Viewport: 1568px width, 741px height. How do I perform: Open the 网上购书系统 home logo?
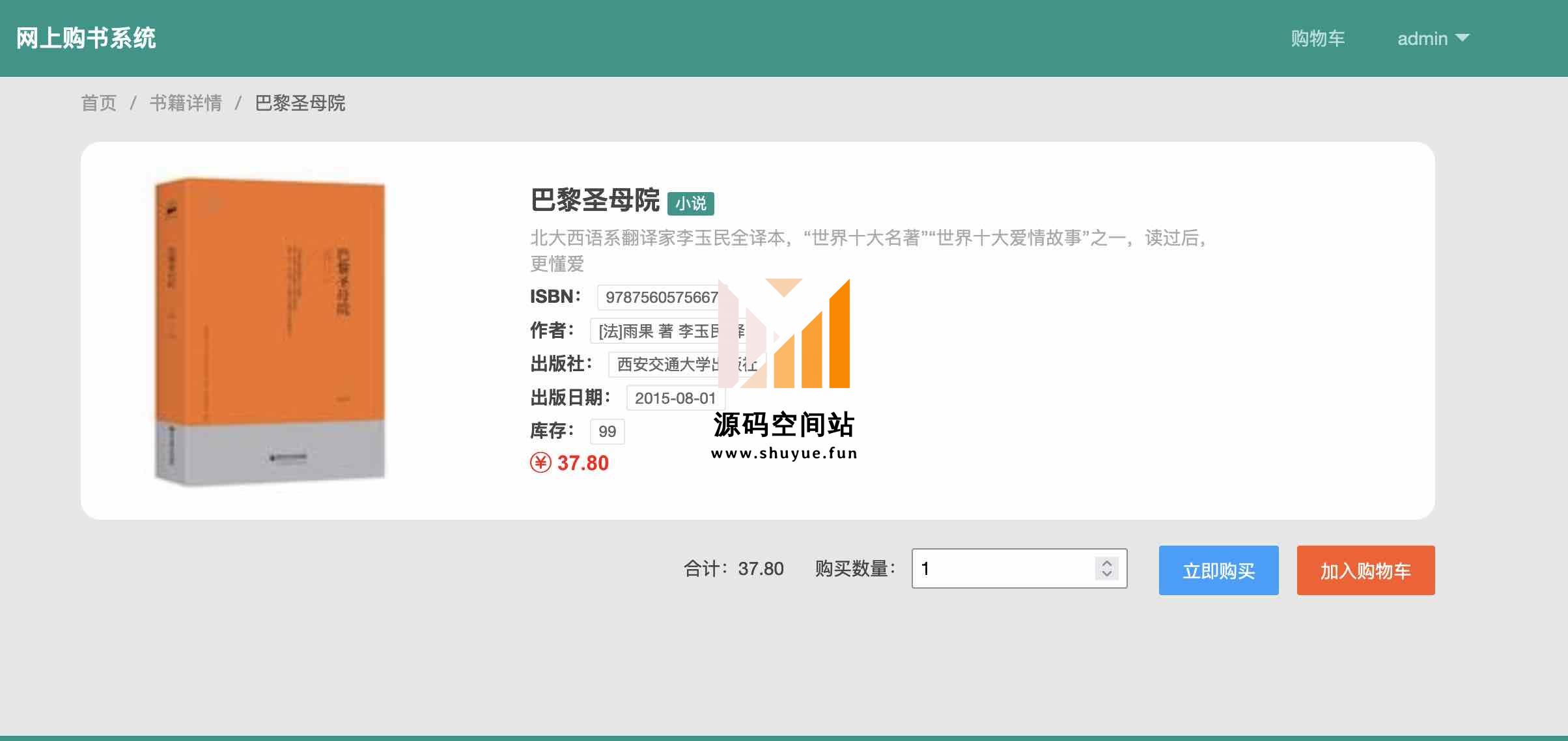point(86,38)
